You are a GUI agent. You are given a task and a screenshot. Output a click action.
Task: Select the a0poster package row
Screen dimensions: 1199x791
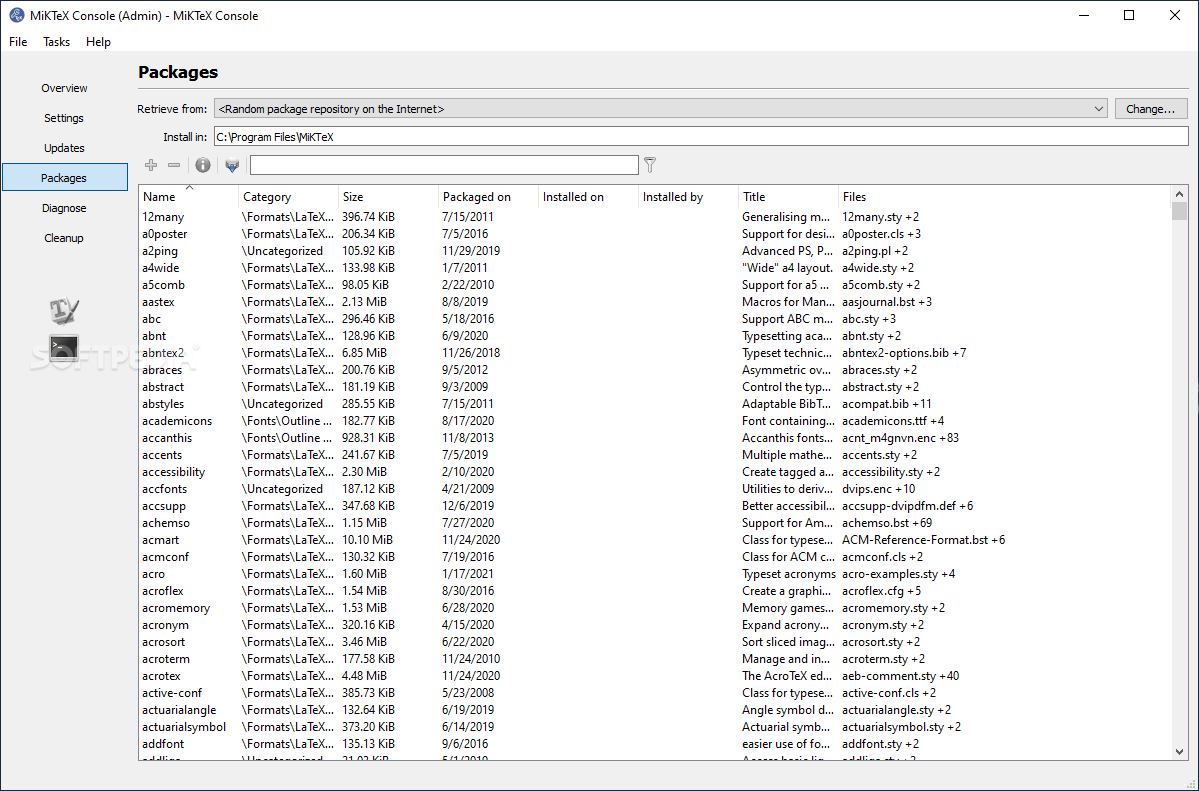click(655, 234)
